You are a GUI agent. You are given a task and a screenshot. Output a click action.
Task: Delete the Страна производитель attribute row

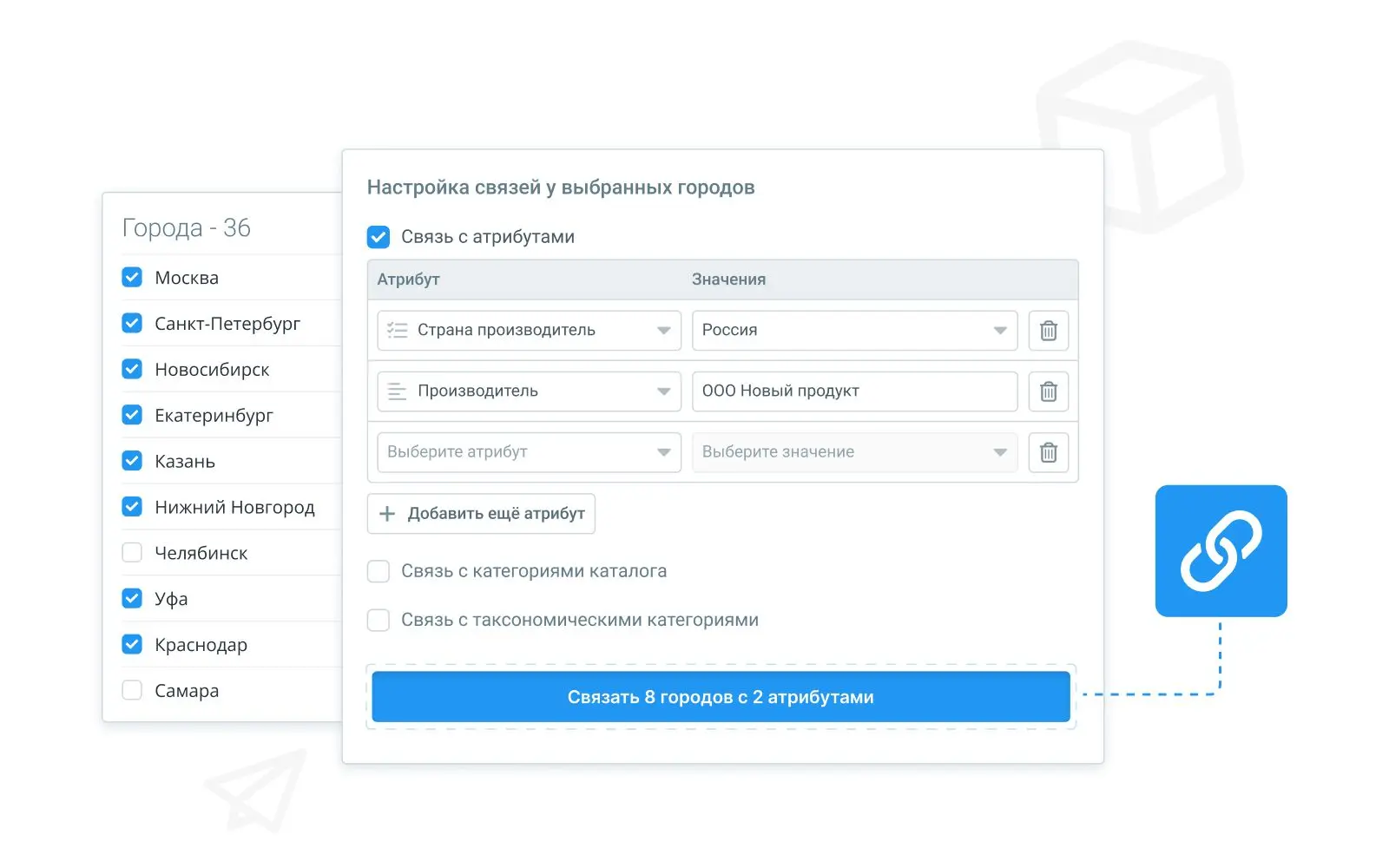click(1048, 331)
